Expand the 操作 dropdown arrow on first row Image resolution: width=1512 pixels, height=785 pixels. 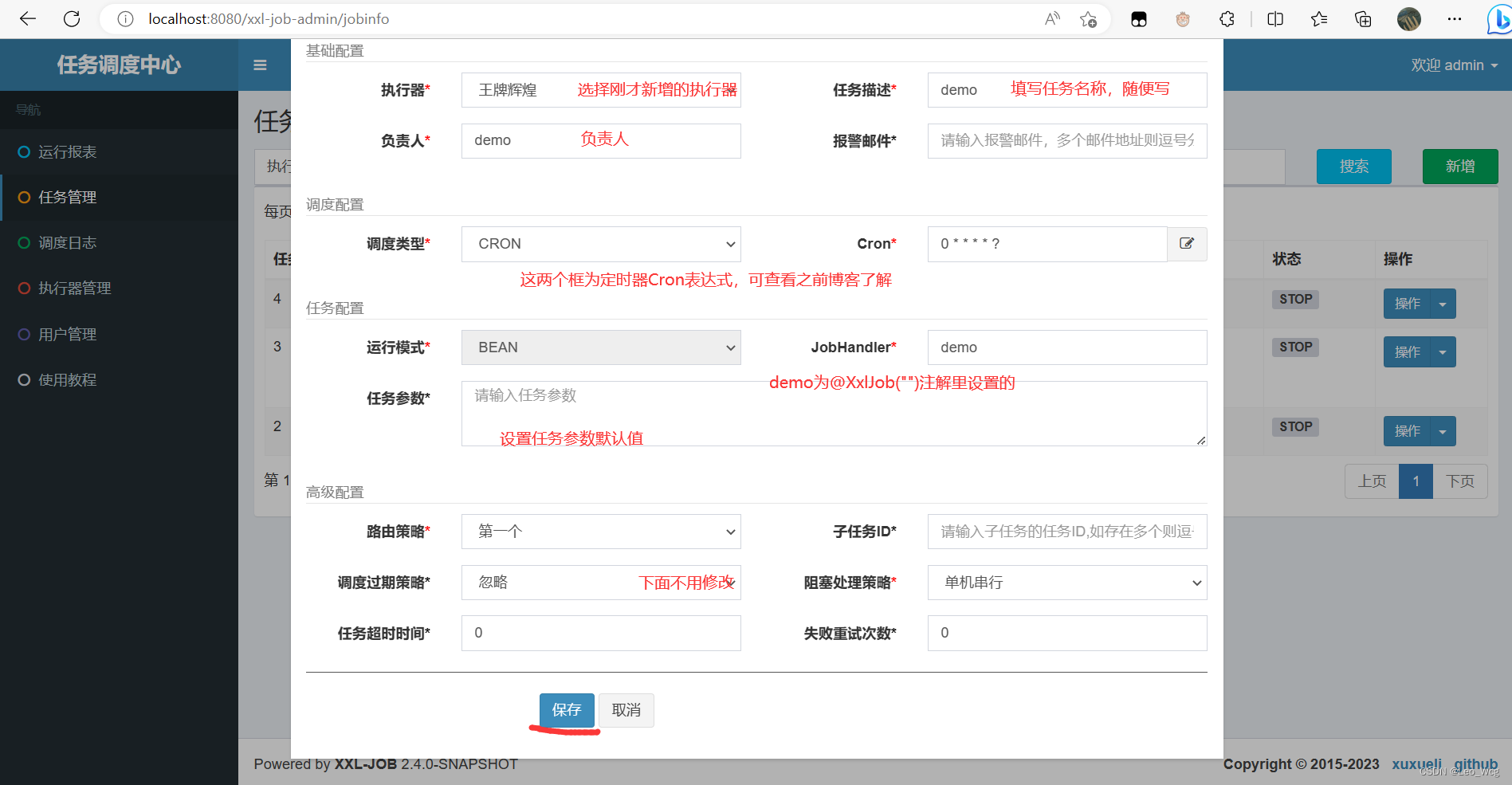click(1442, 304)
